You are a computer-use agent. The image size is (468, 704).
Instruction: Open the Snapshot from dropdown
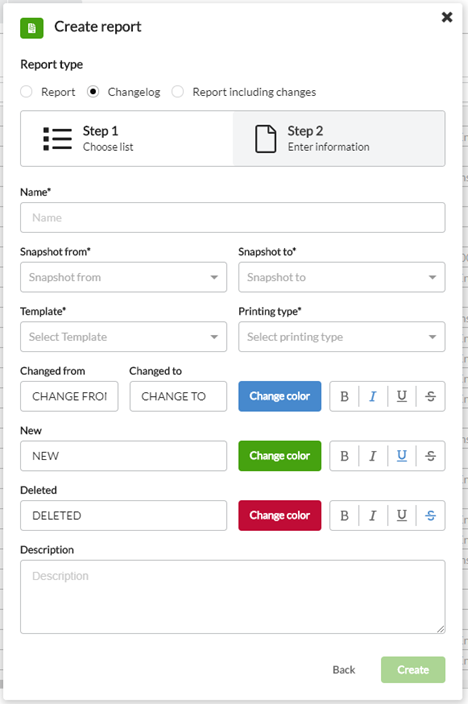(x=124, y=277)
